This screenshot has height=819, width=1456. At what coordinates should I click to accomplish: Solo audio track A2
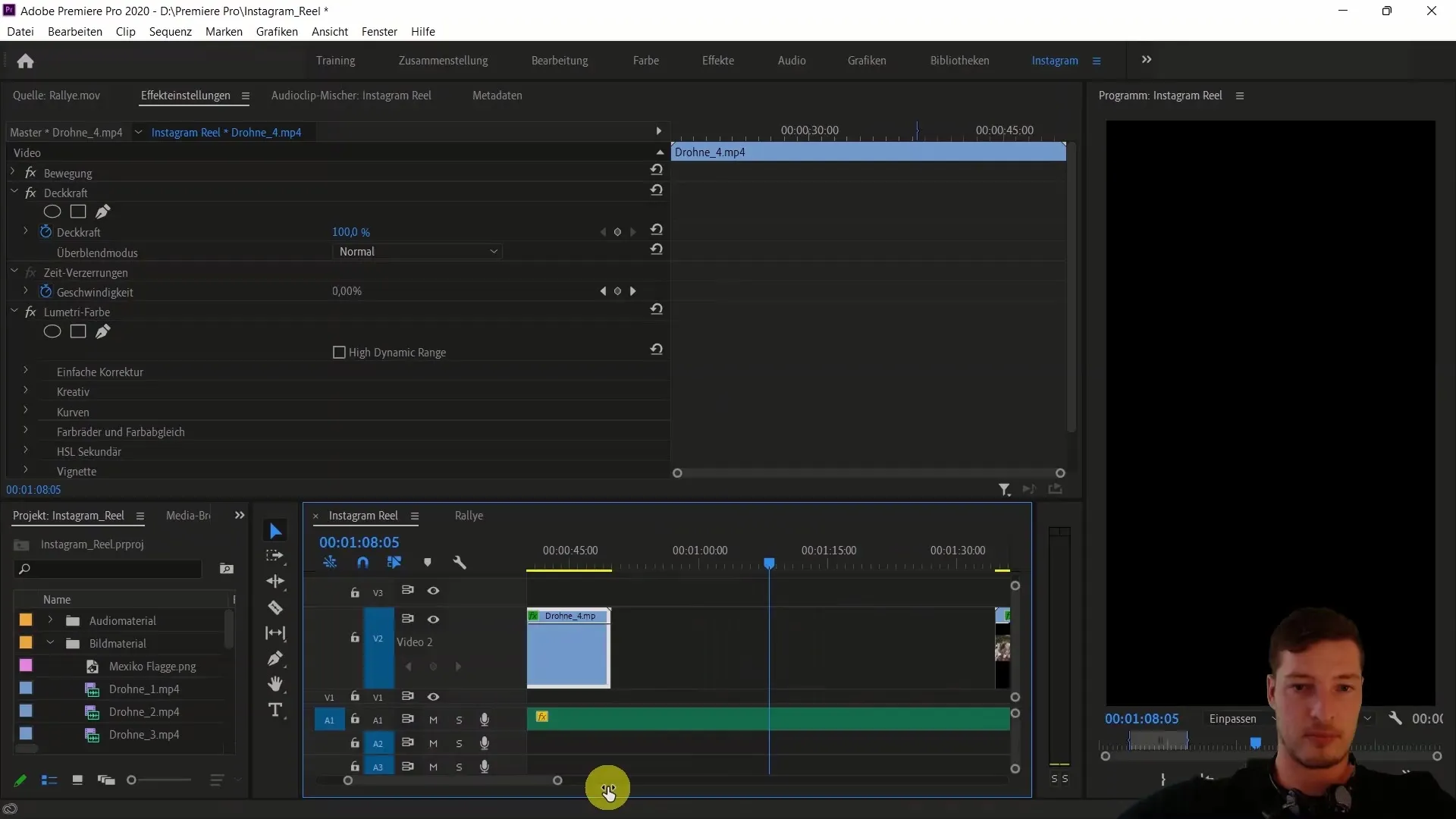tap(459, 744)
